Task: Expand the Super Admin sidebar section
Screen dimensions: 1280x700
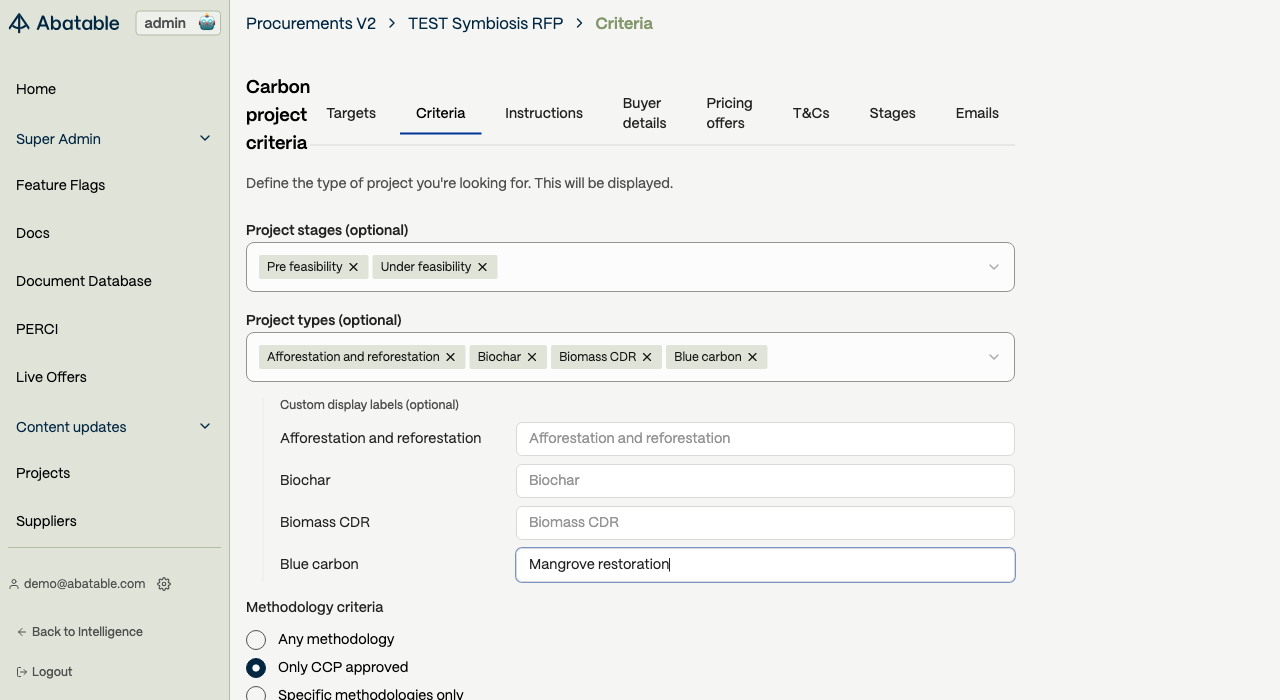Action: tap(205, 139)
